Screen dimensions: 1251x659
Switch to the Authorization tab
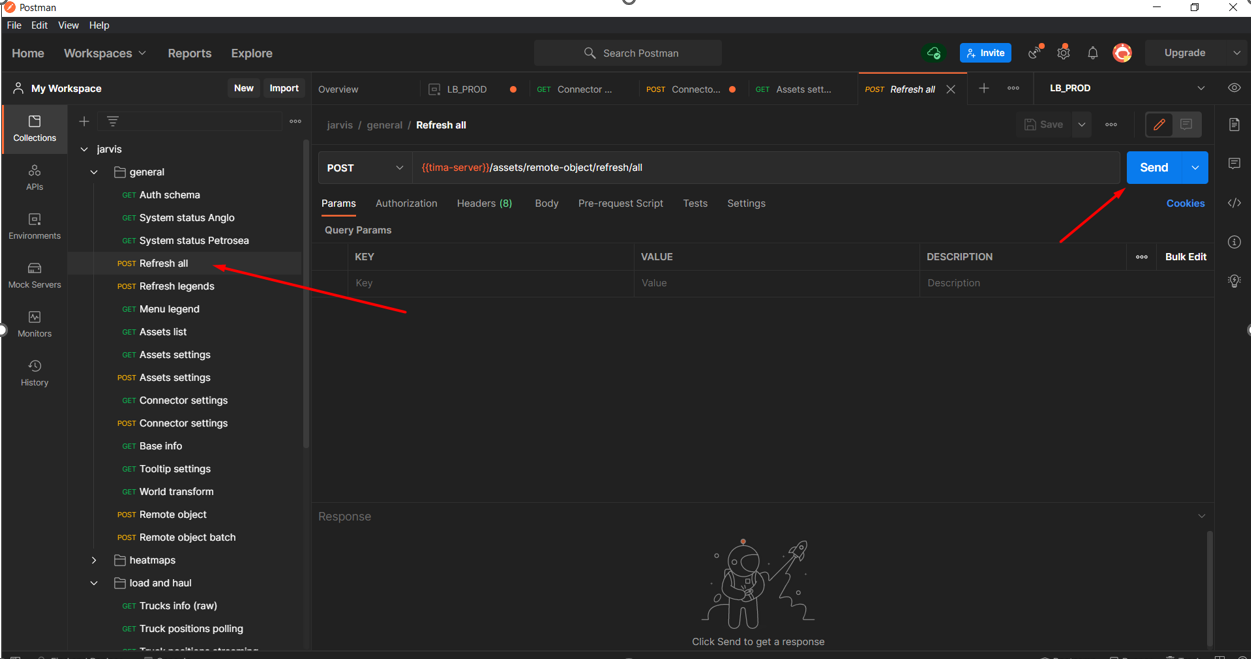(x=406, y=203)
